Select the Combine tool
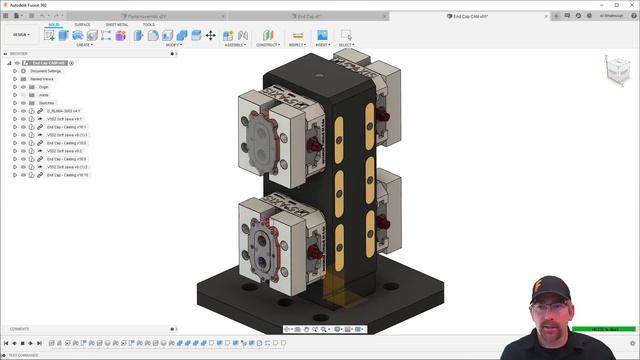640x360 pixels. point(182,35)
